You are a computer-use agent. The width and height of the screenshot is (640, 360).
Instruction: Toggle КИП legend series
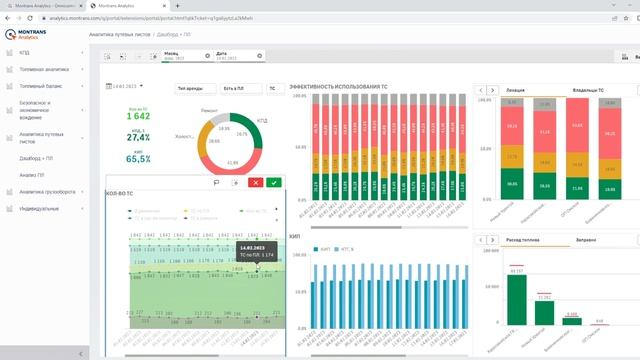pyautogui.click(x=322, y=249)
